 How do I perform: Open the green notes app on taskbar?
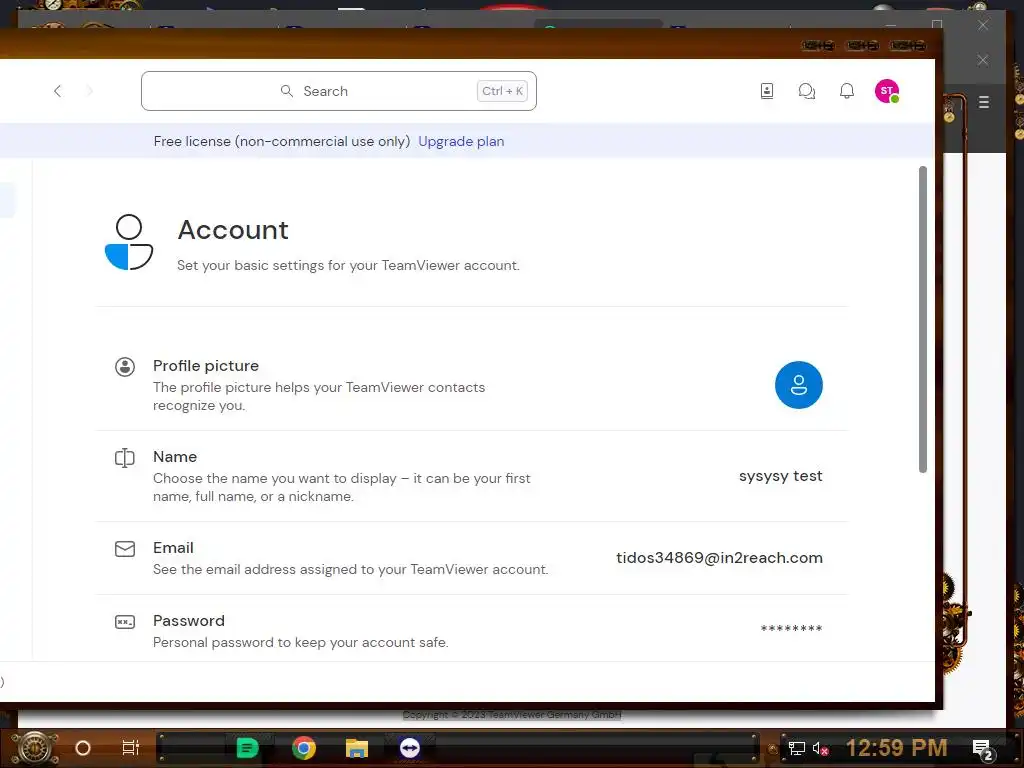[247, 748]
